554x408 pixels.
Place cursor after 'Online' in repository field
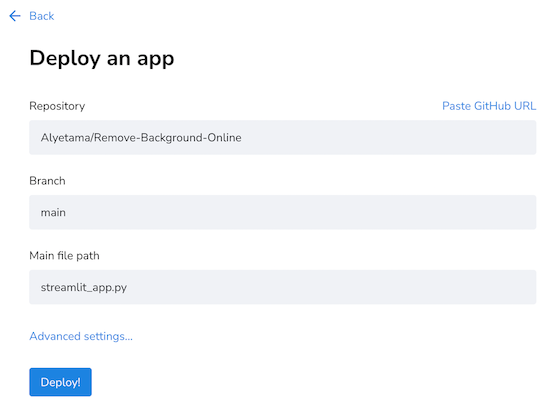click(242, 137)
